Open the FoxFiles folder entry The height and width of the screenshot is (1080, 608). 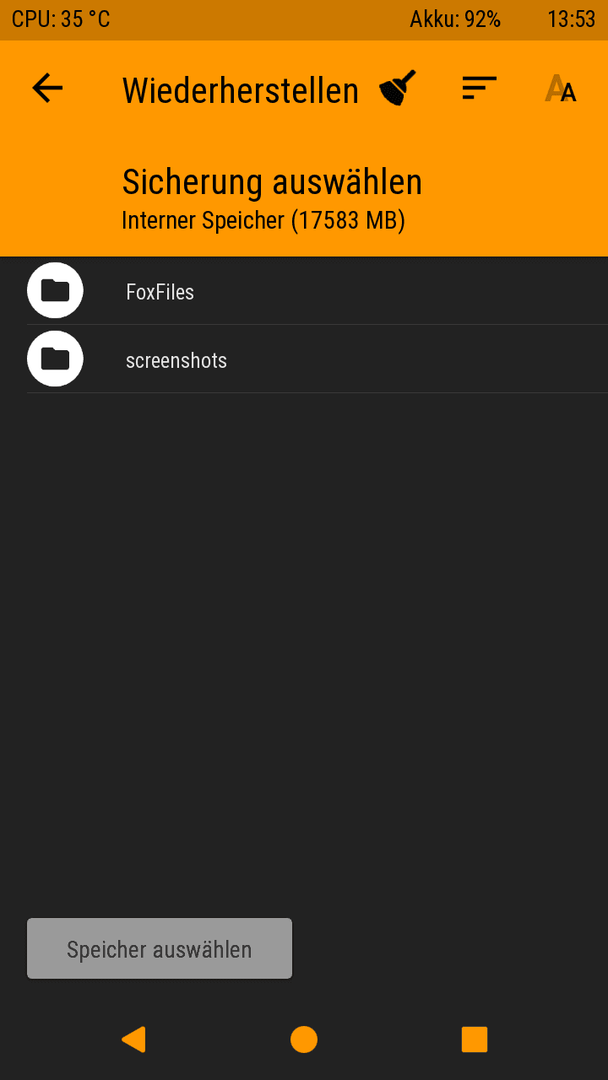[x=317, y=291]
